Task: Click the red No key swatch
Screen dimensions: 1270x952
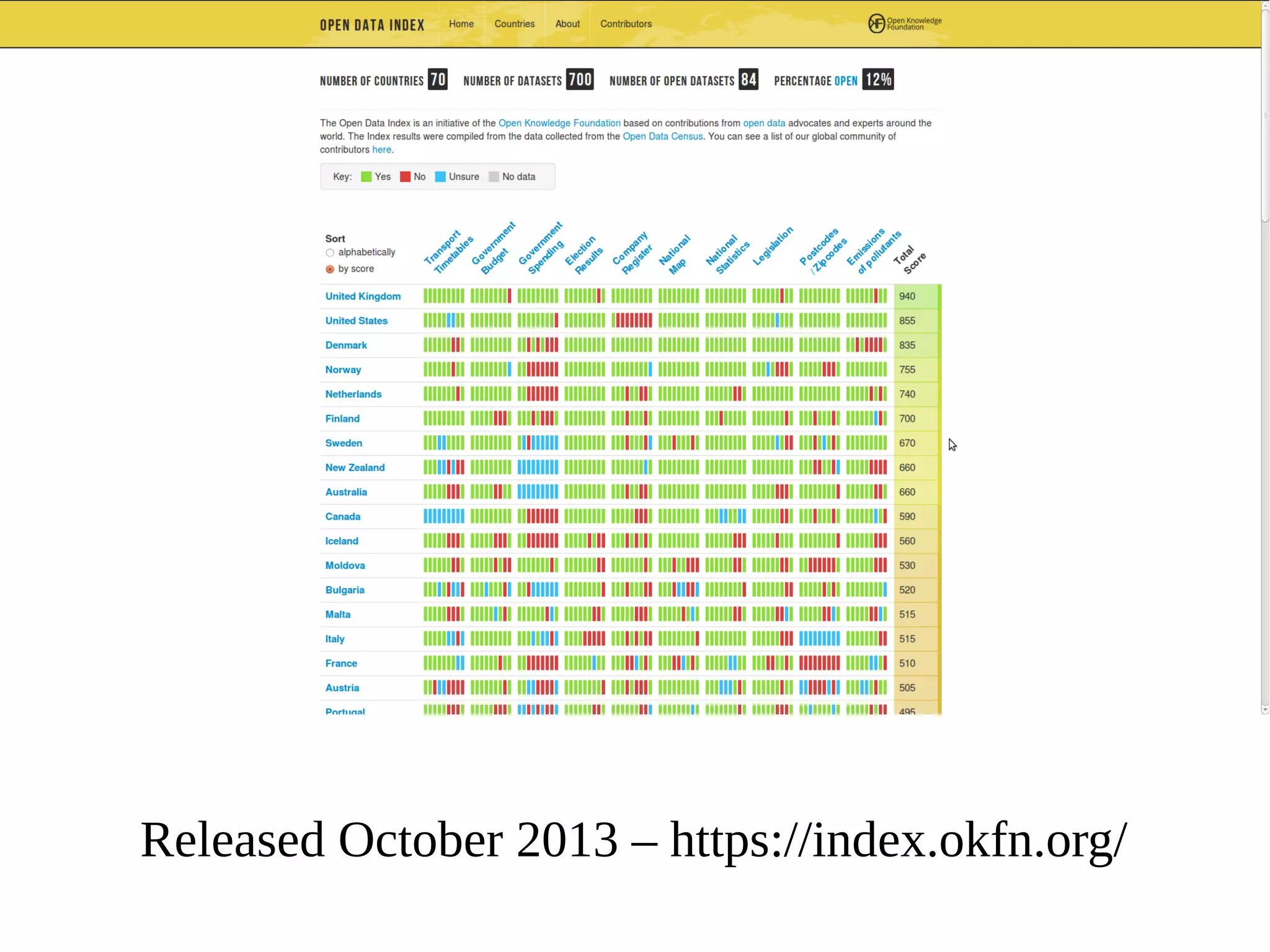Action: [405, 177]
